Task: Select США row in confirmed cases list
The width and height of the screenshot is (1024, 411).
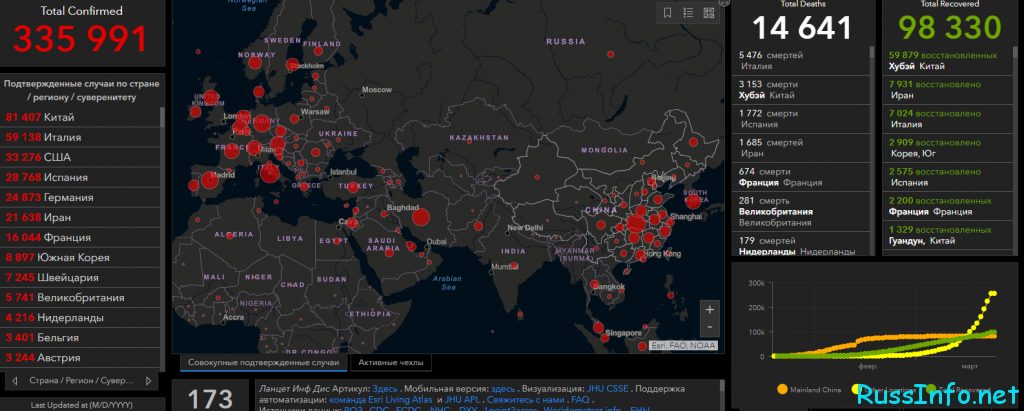Action: coord(80,157)
